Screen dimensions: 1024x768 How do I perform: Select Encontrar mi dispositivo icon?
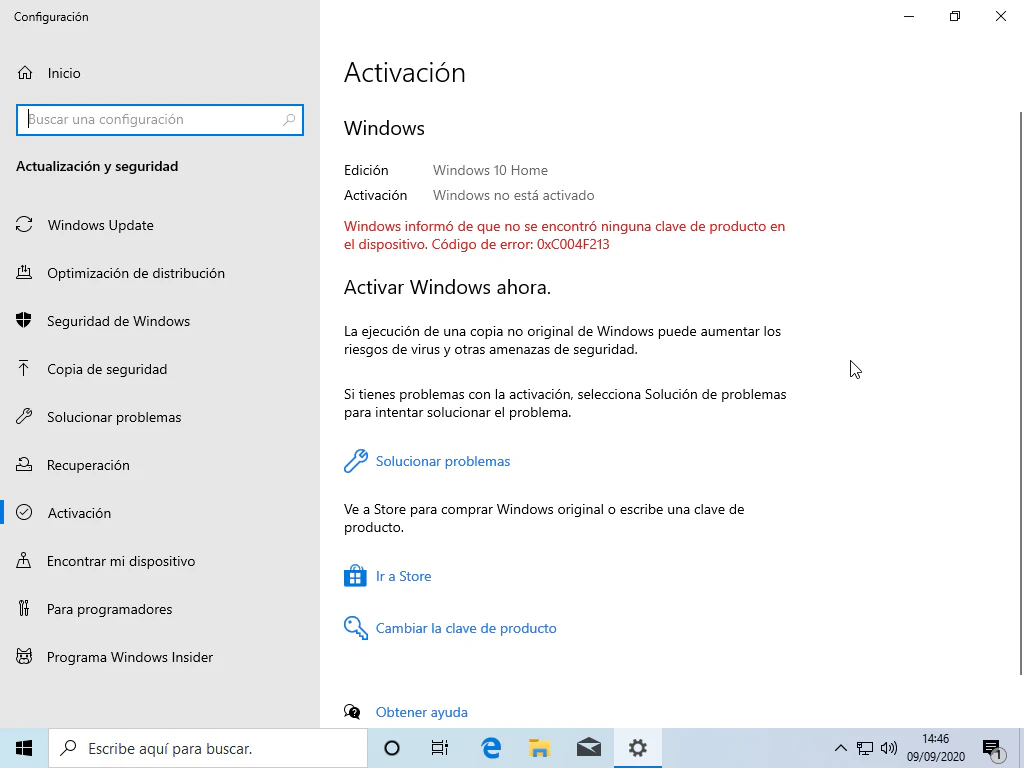(x=24, y=561)
